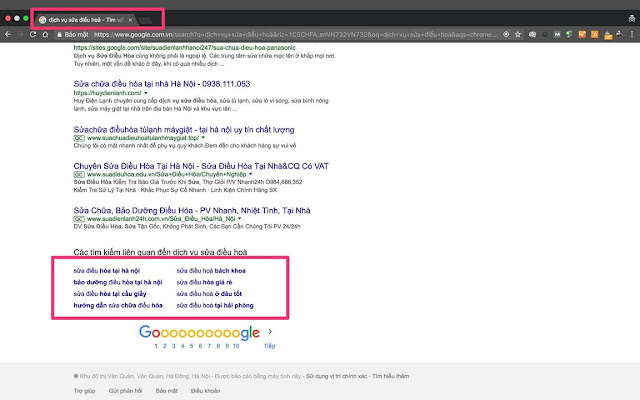Go to results page 2
640x400 pixels.
coord(164,346)
